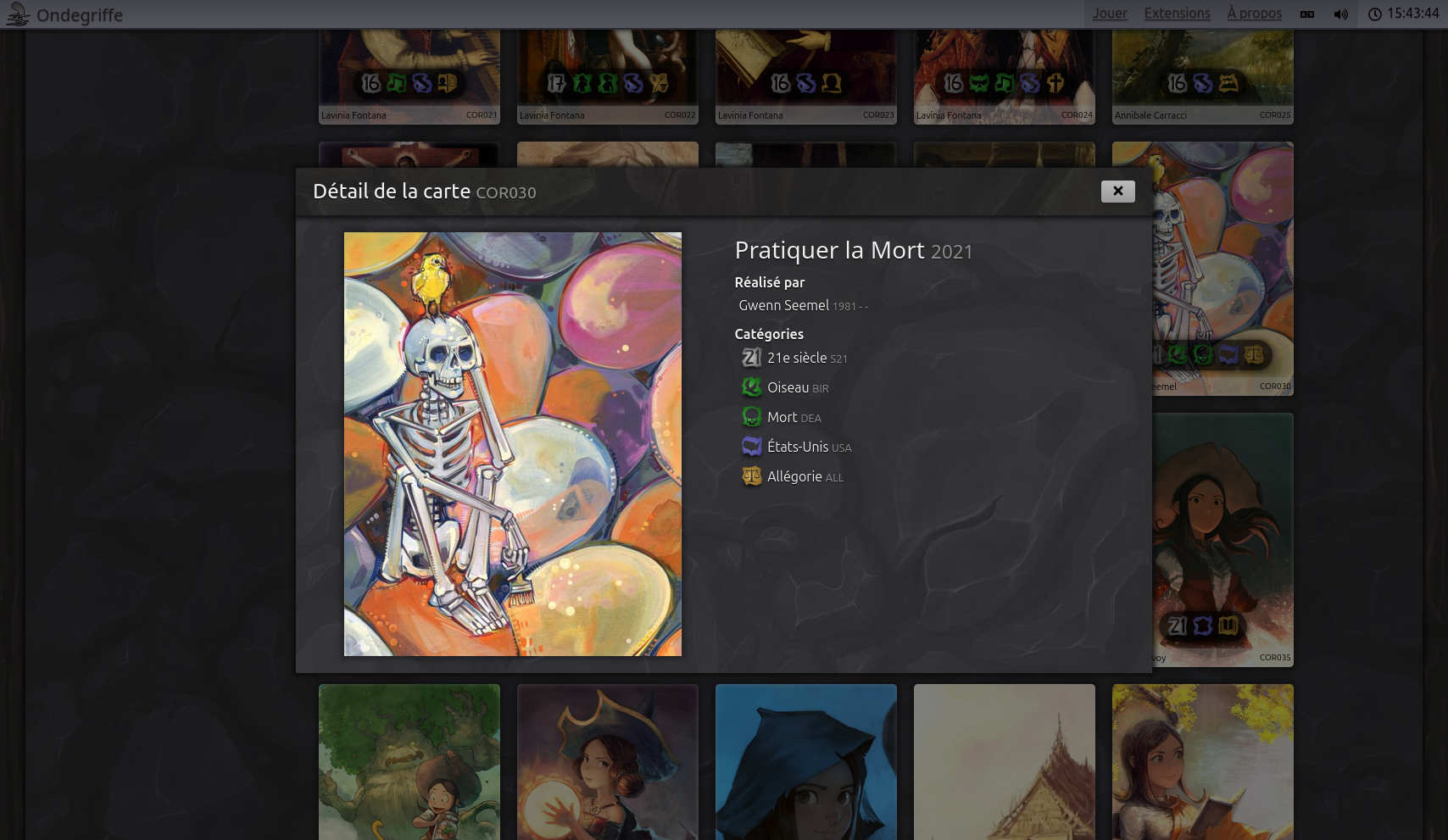This screenshot has height=840, width=1448.
Task: Click the 21e siècle category icon
Action: click(x=751, y=358)
